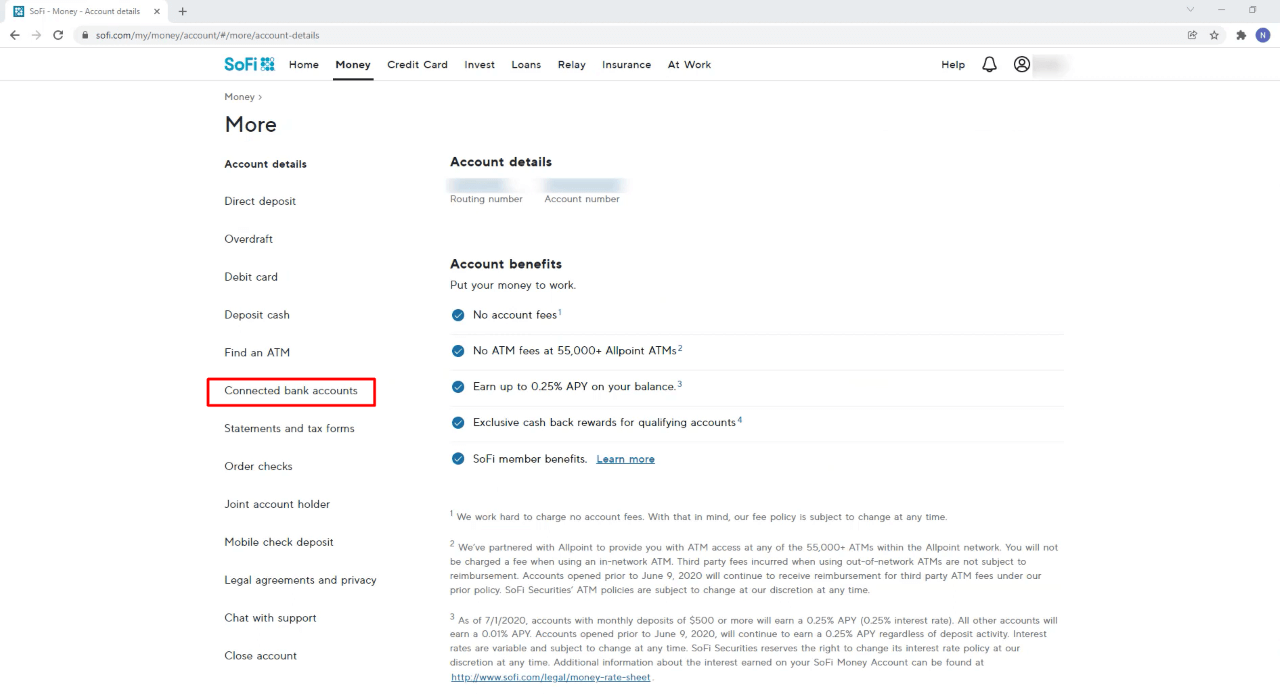Close the SoFi Money browser tab

click(157, 11)
